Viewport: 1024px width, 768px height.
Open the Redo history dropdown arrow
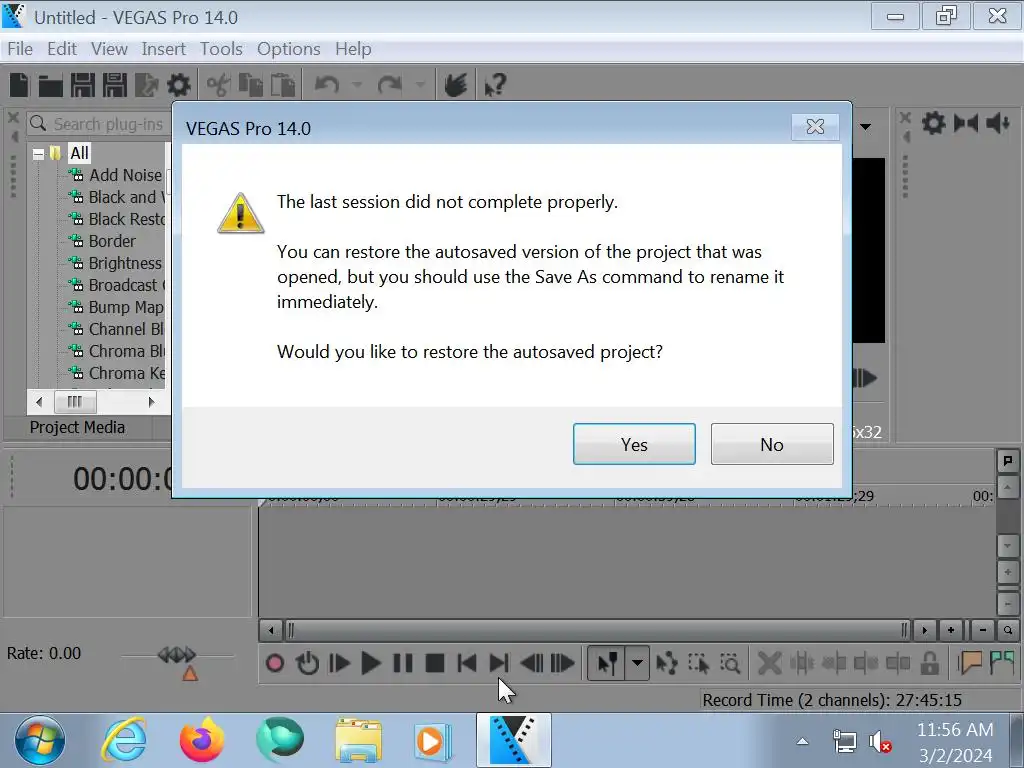(x=420, y=85)
